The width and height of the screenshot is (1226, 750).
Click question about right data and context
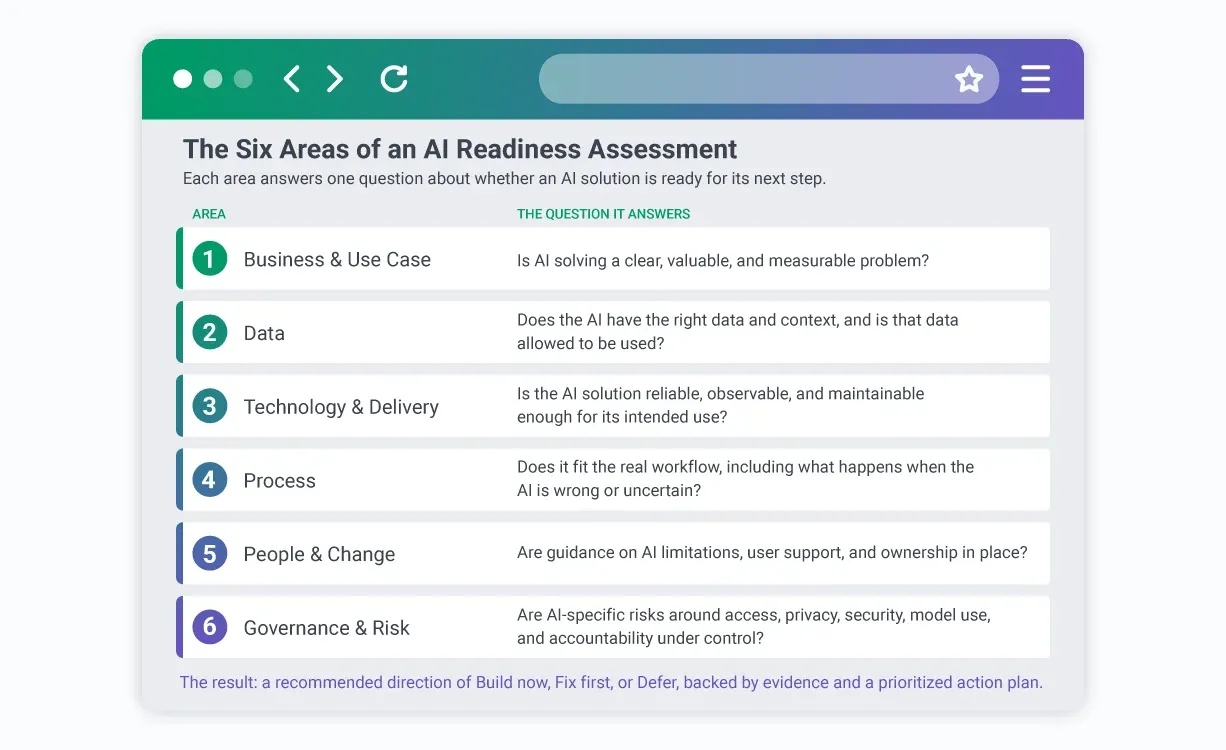pos(738,332)
